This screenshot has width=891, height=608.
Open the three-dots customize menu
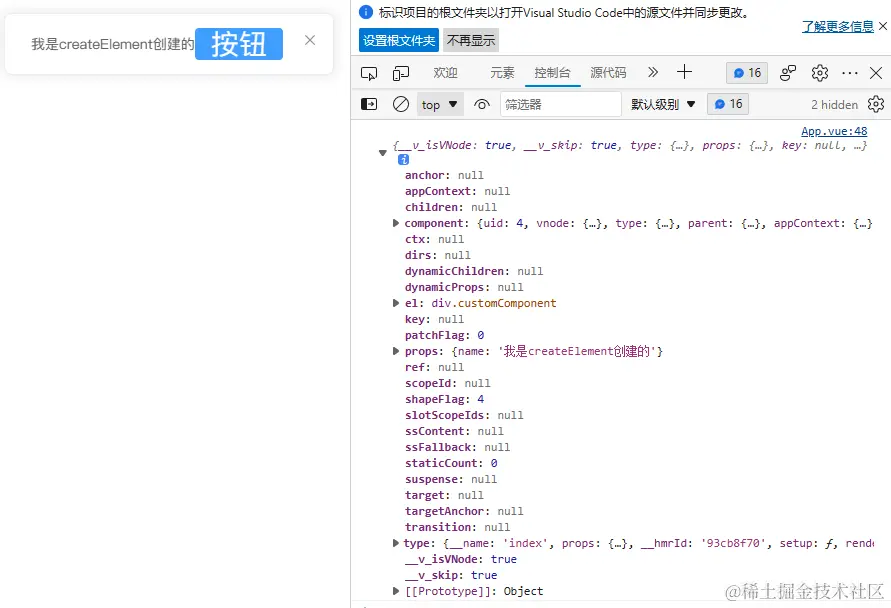(850, 73)
